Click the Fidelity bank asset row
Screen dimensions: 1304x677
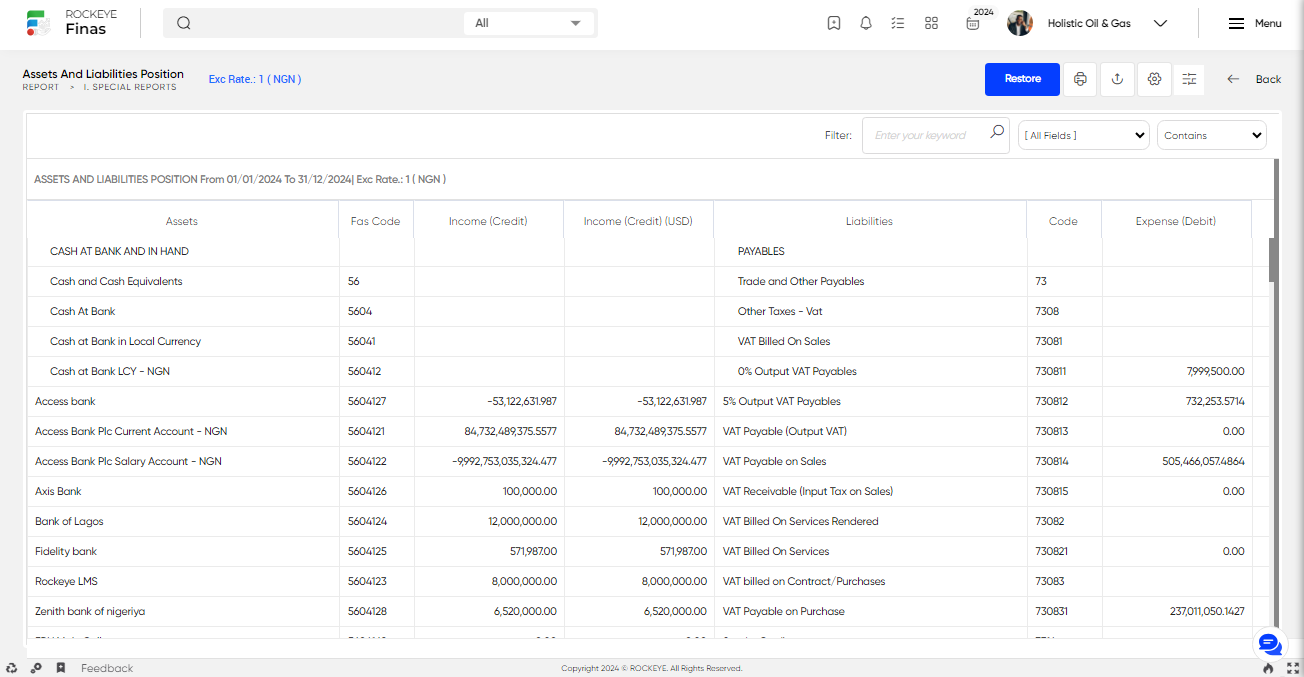pos(66,552)
